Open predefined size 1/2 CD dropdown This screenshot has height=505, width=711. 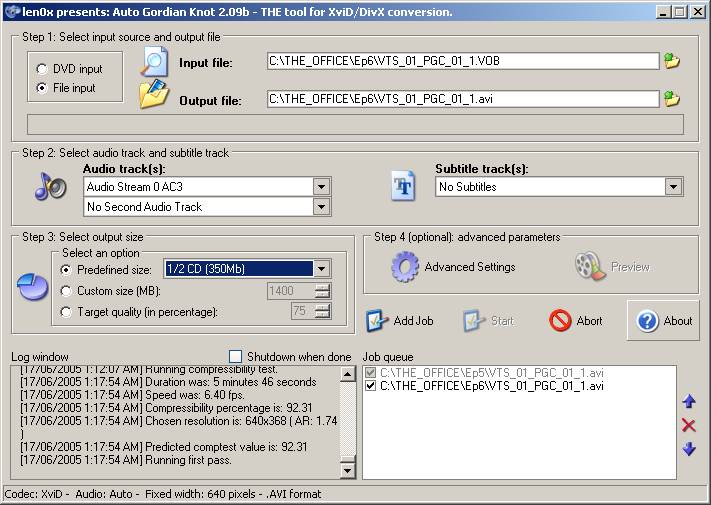pos(321,269)
